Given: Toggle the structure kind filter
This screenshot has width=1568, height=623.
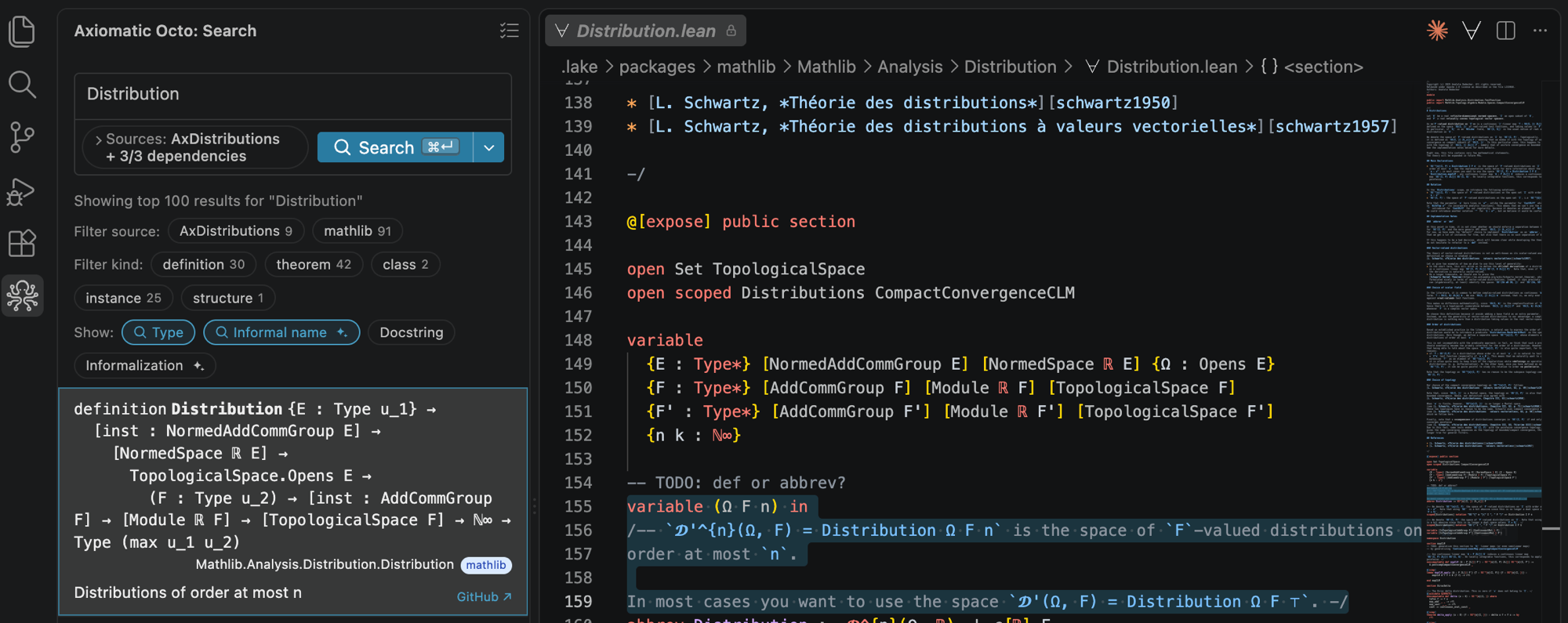Looking at the screenshot, I should [x=228, y=298].
